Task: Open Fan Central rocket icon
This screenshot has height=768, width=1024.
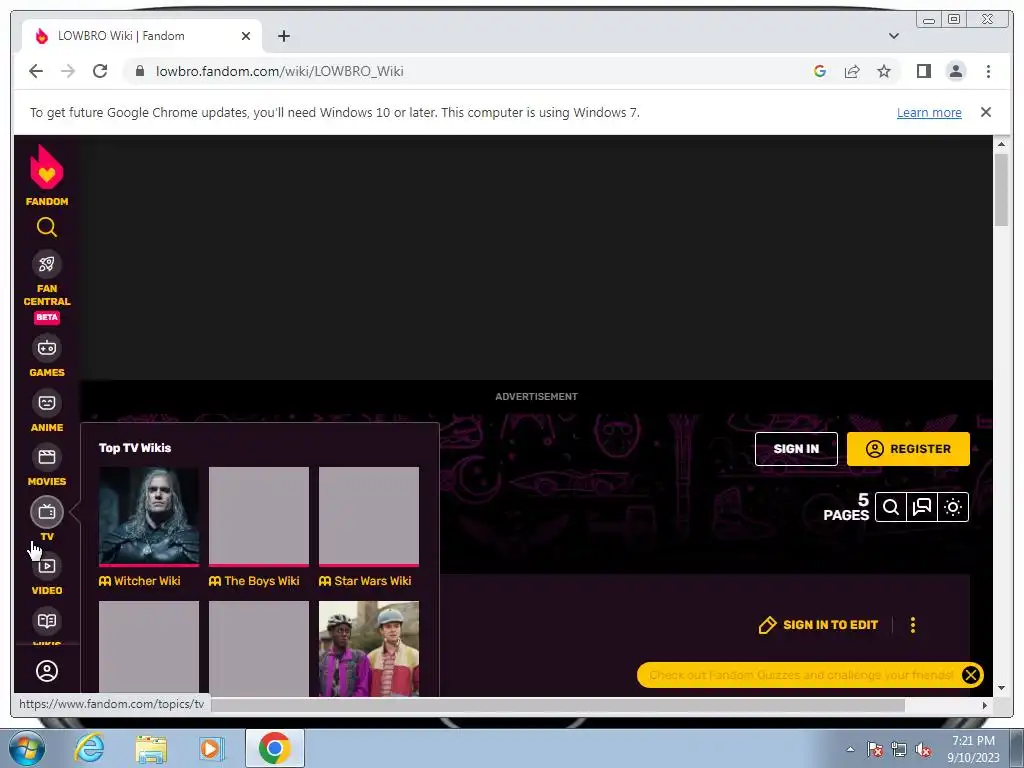Action: (x=46, y=264)
